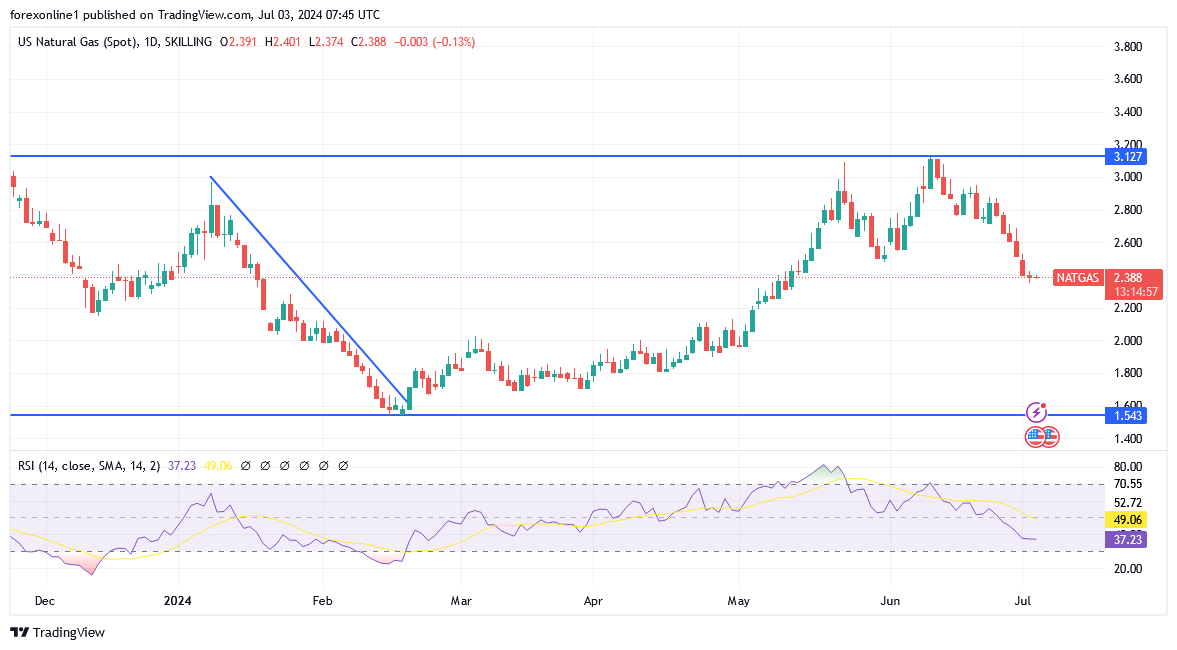Click the May label on time axis

coord(739,600)
